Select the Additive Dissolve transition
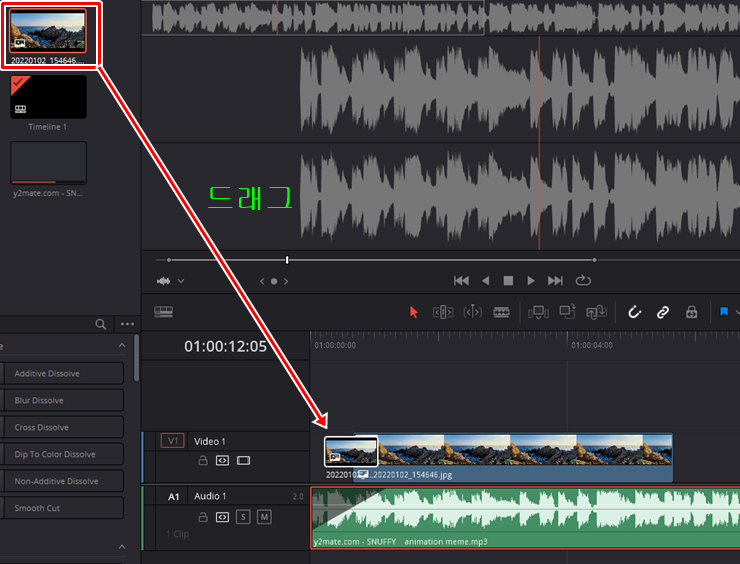Image resolution: width=740 pixels, height=564 pixels. pyautogui.click(x=63, y=373)
